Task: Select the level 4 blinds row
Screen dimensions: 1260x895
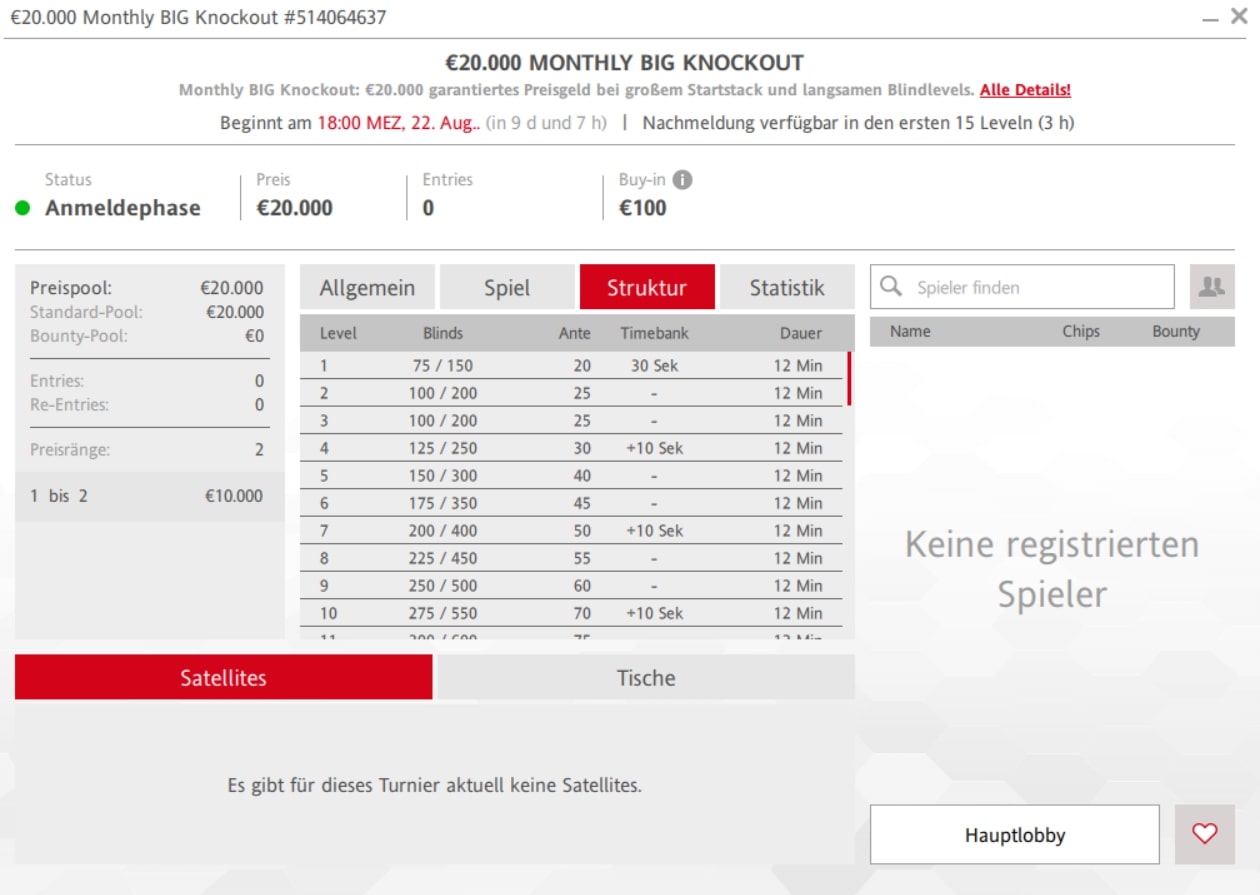Action: pos(571,448)
